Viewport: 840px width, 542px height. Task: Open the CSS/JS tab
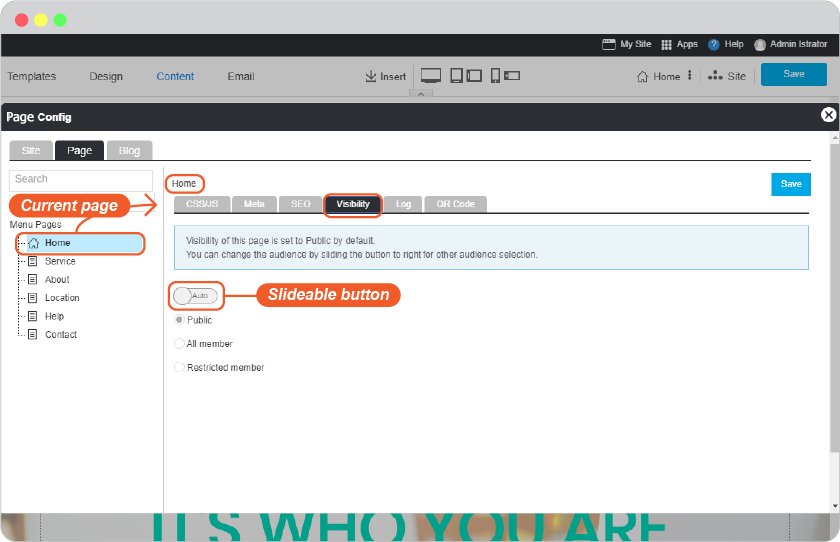(x=202, y=204)
